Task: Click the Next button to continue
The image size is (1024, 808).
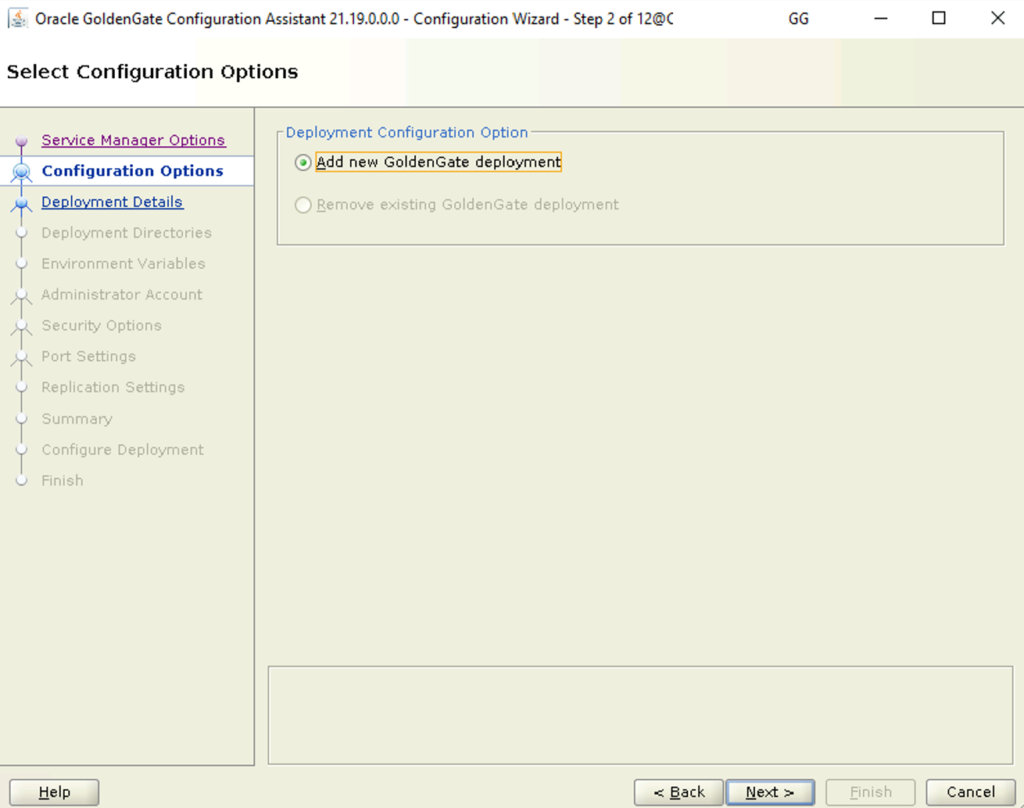Action: pos(770,792)
